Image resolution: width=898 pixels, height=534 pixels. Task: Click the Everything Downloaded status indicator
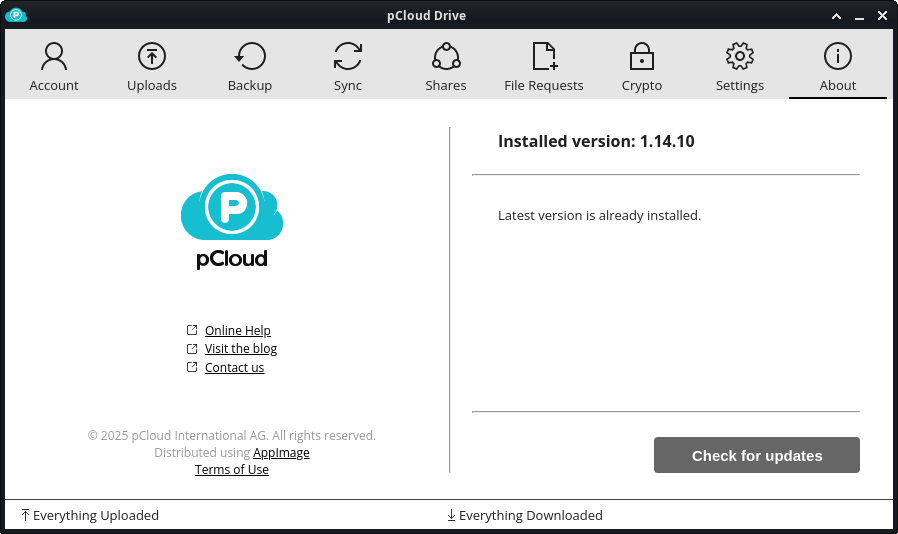[525, 515]
